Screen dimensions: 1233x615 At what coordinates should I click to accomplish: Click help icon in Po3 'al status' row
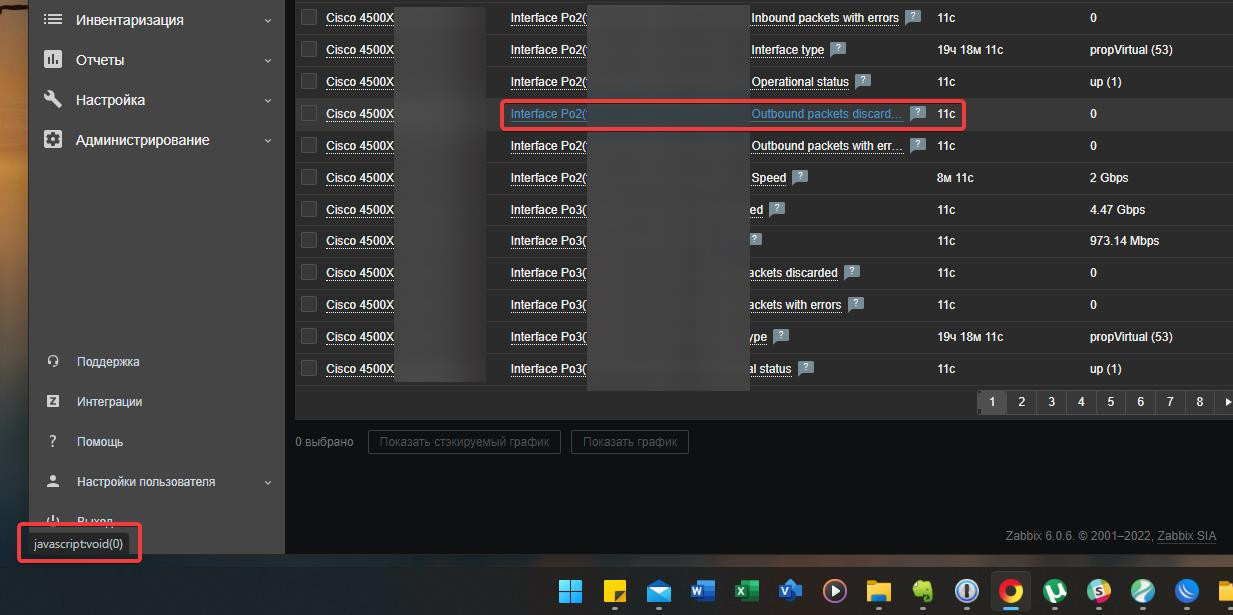coord(806,369)
